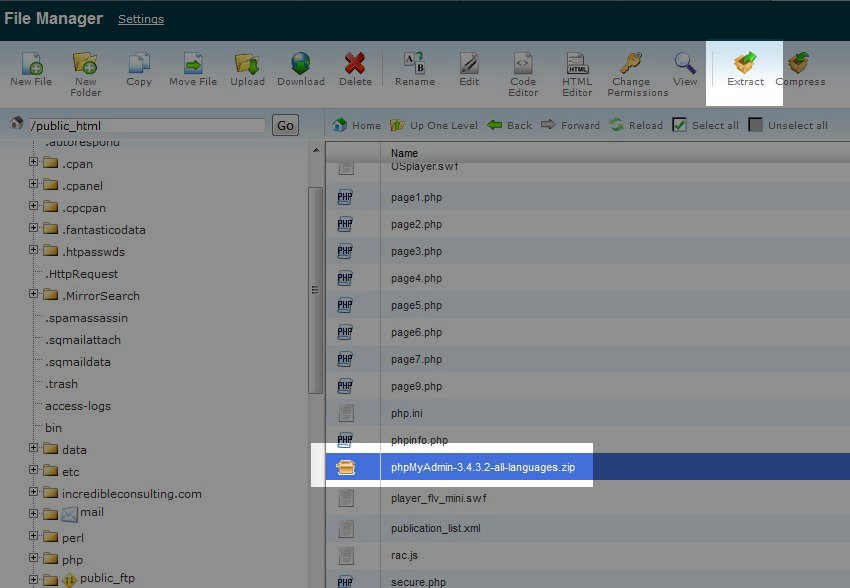Check the Select all checkbox

click(x=679, y=125)
